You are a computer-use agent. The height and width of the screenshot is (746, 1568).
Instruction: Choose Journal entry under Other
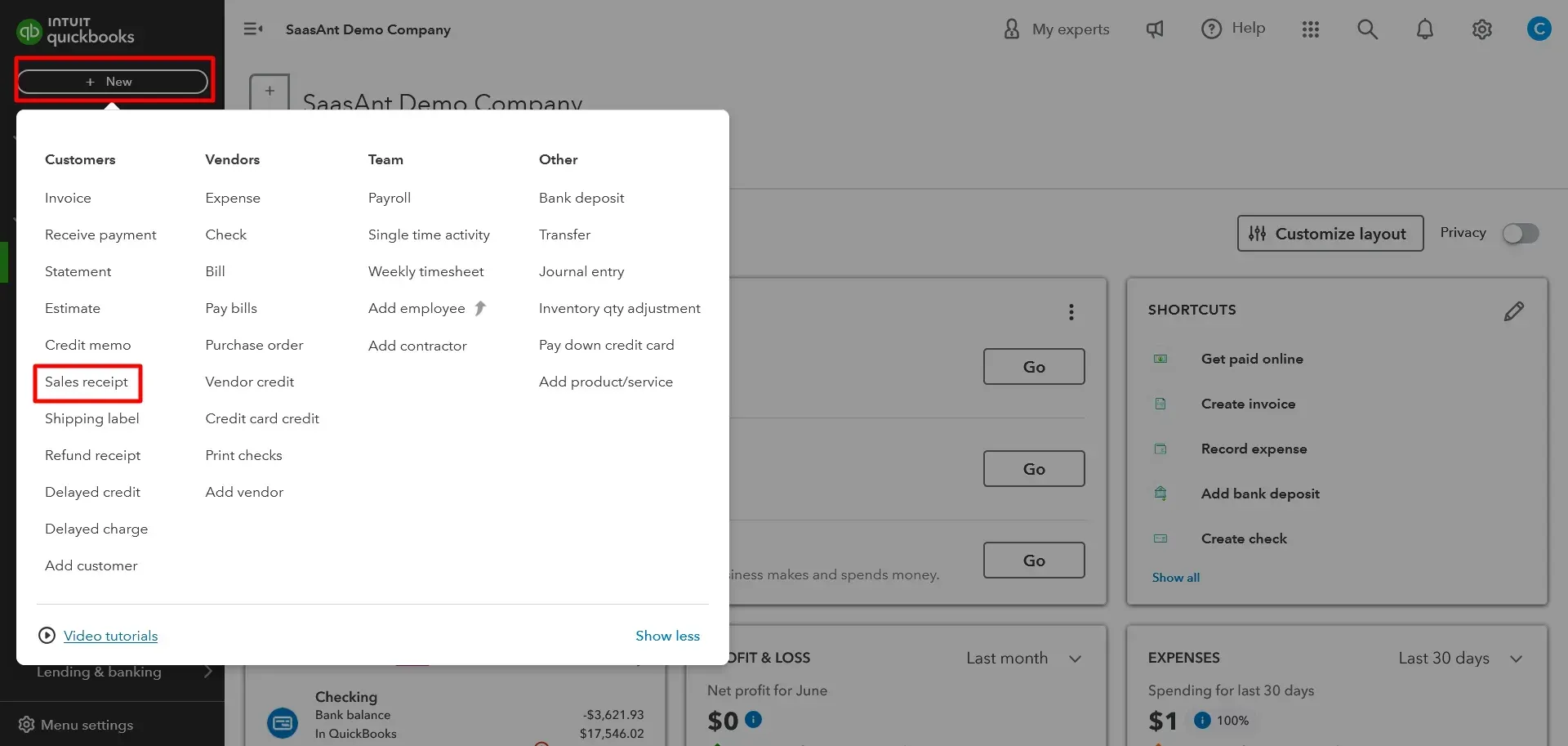(581, 272)
